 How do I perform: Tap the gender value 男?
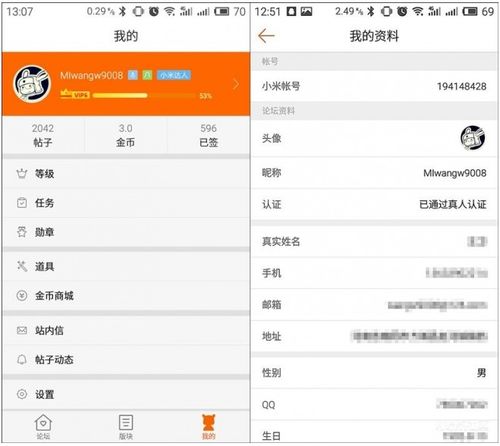click(x=481, y=372)
